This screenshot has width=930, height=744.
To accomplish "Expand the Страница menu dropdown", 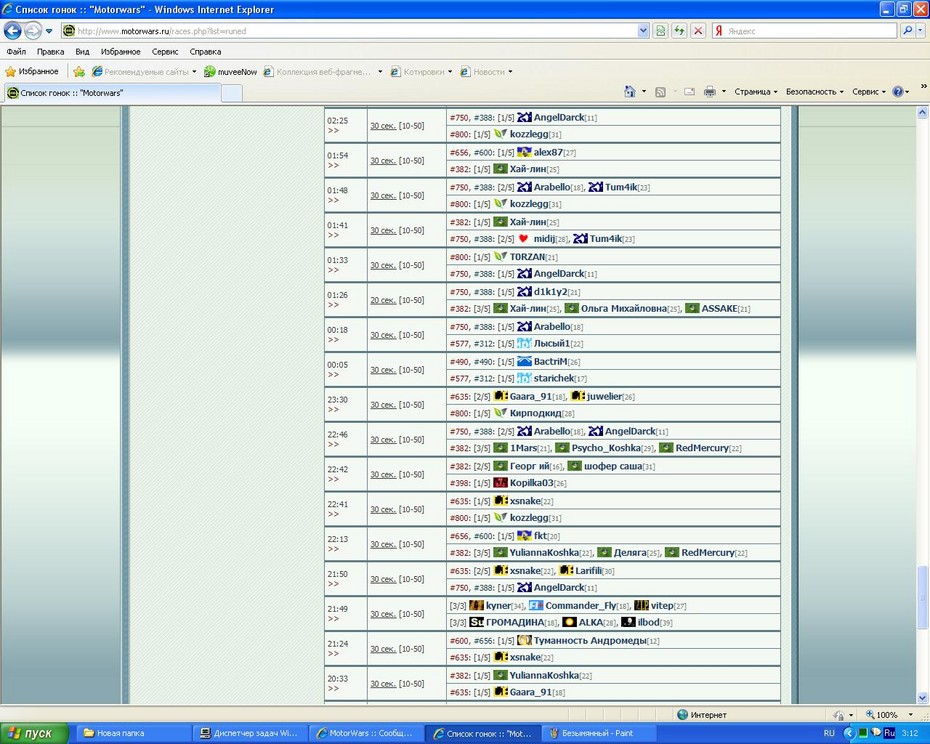I will (756, 92).
